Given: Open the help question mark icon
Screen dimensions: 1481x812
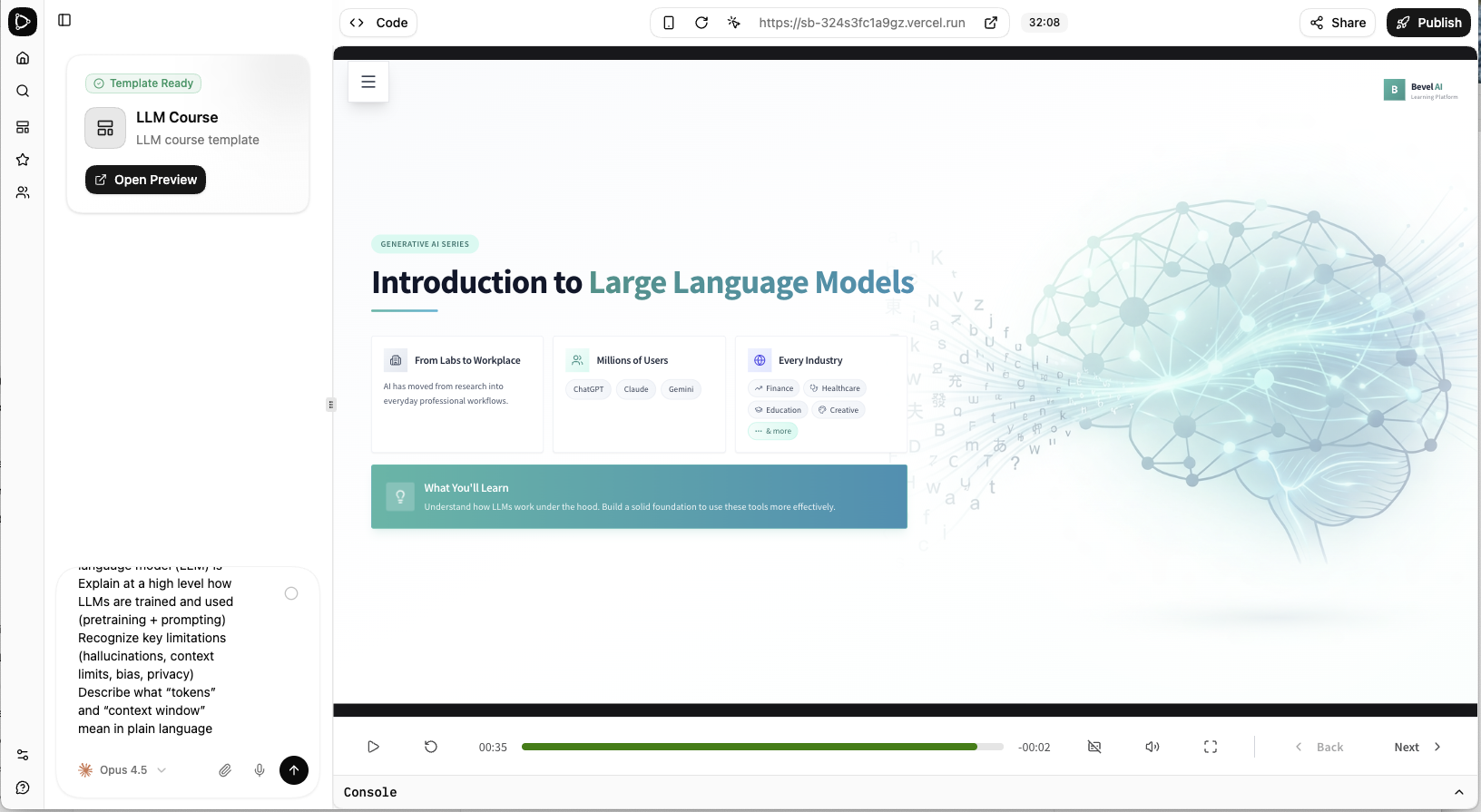Looking at the screenshot, I should pyautogui.click(x=23, y=788).
